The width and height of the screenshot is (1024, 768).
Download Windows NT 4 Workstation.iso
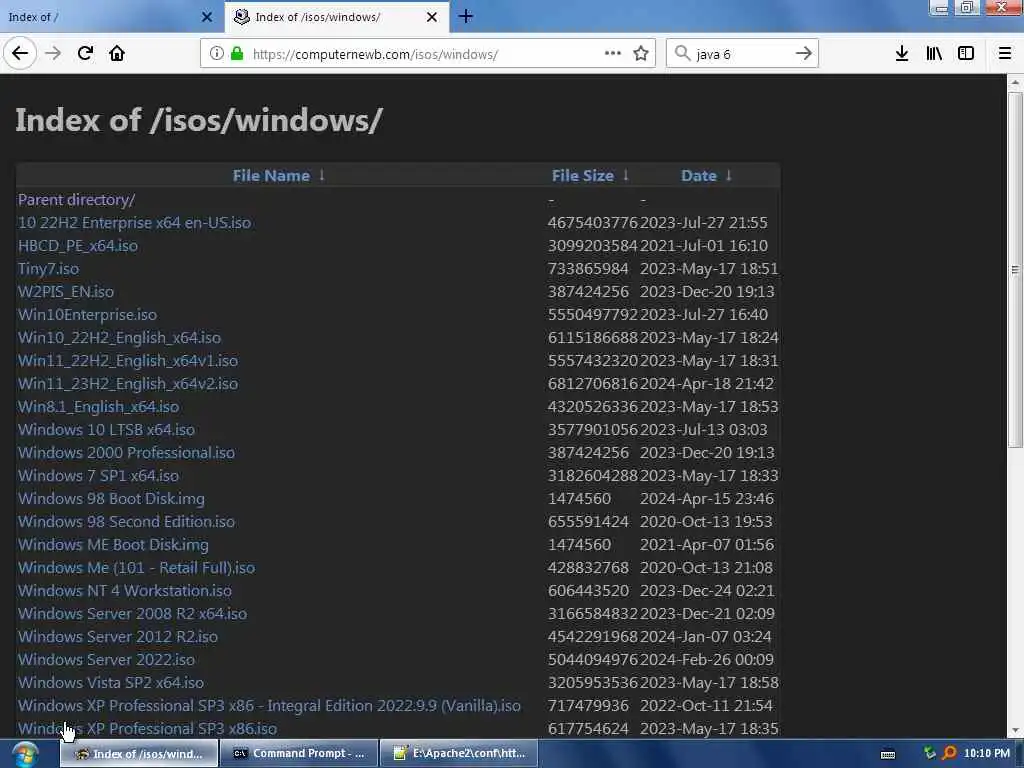[x=125, y=590]
